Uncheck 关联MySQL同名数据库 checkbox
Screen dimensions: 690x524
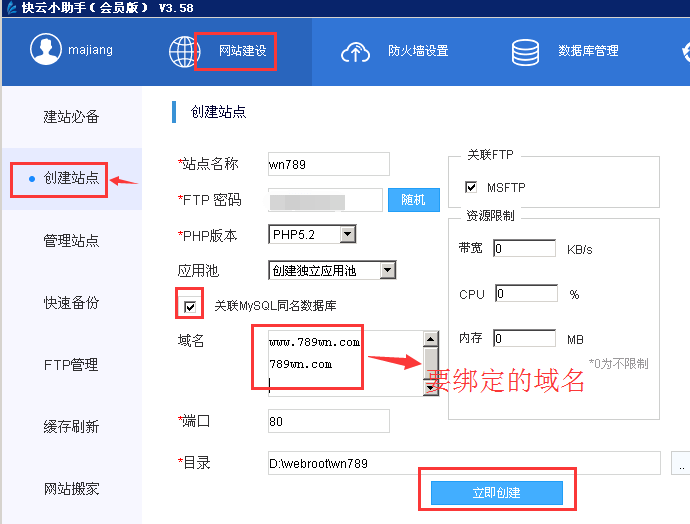190,305
